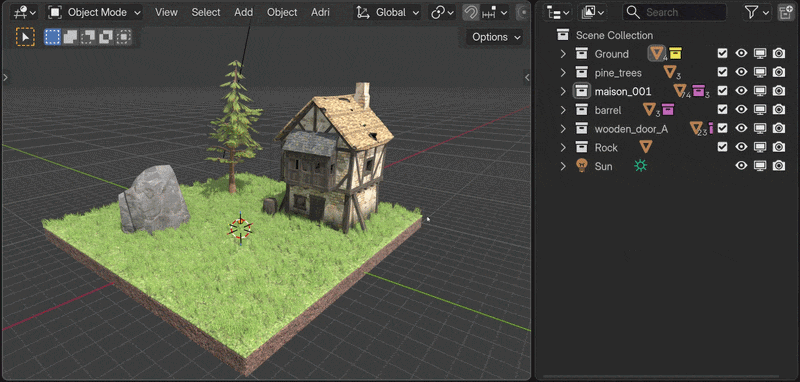
Task: Disable barrel in renders camera icon
Action: pos(779,109)
